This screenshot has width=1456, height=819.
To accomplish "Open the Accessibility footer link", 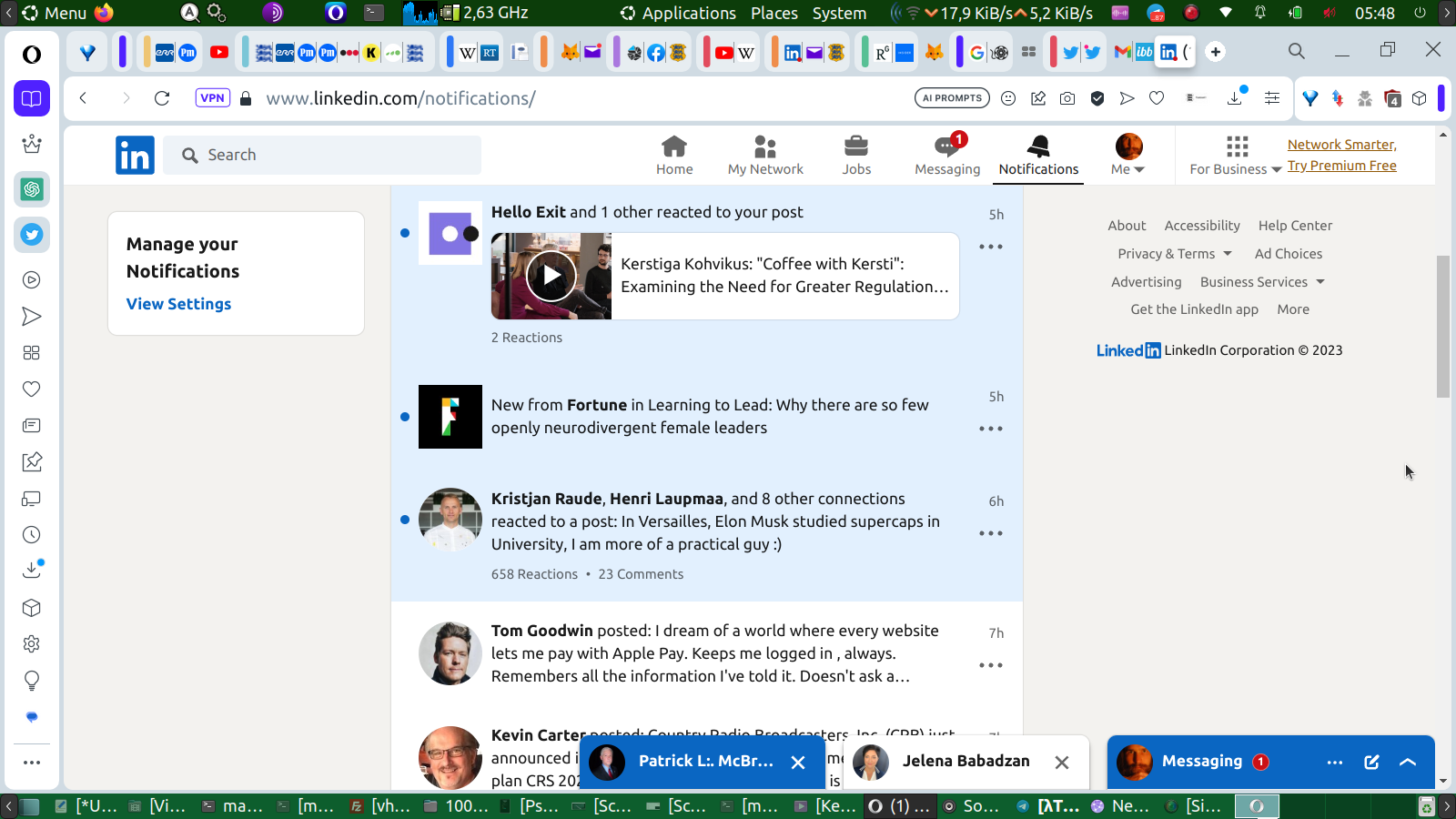I will [x=1202, y=226].
